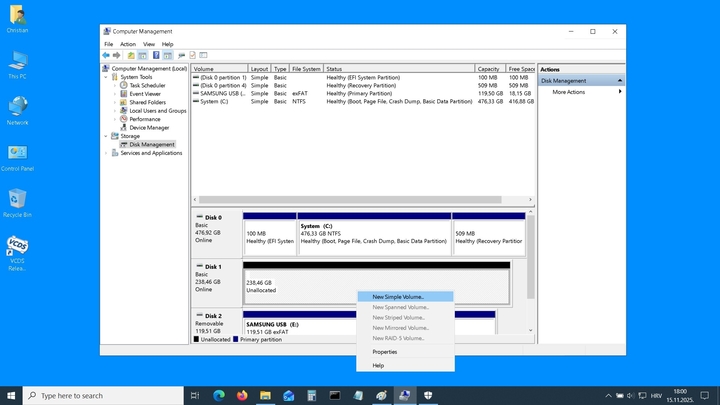Choose New Simple Volume from context menu

398,297
